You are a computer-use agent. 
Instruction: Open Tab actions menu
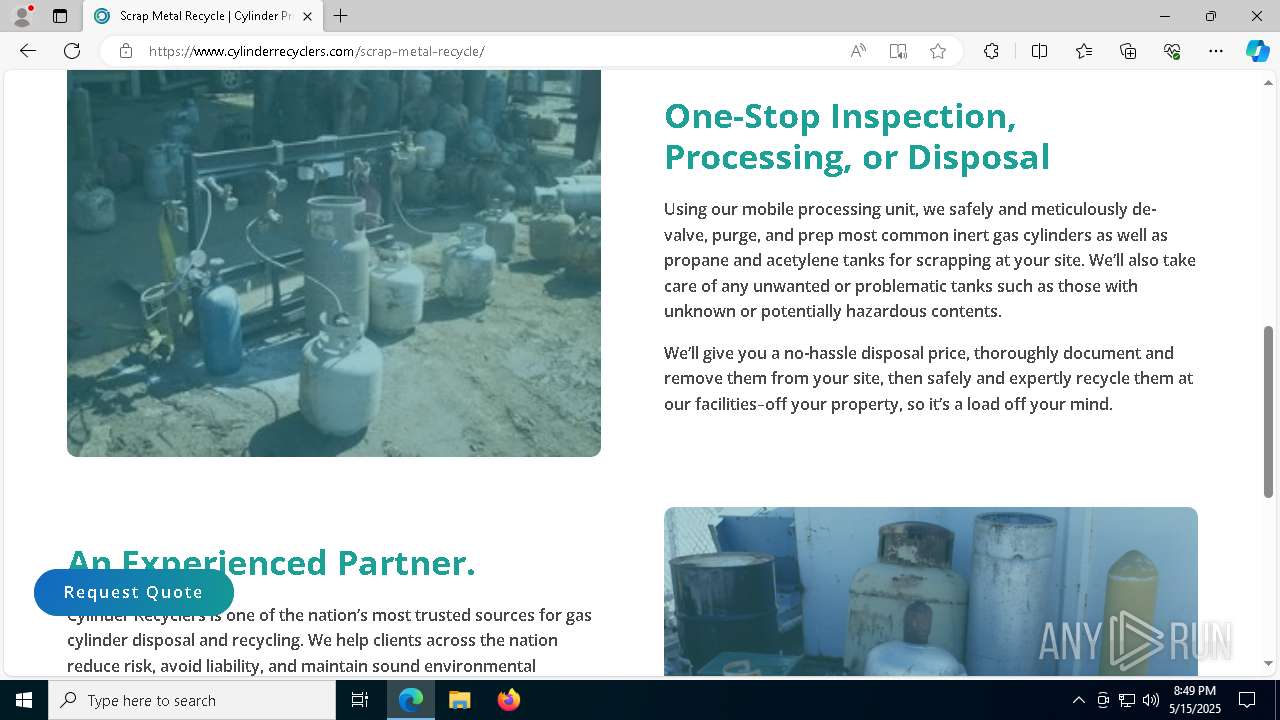[x=60, y=16]
